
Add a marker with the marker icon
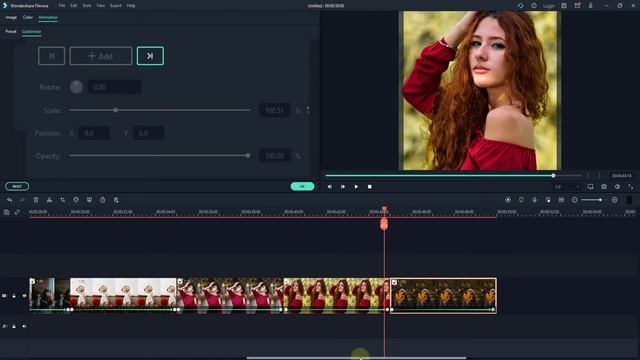click(x=521, y=200)
